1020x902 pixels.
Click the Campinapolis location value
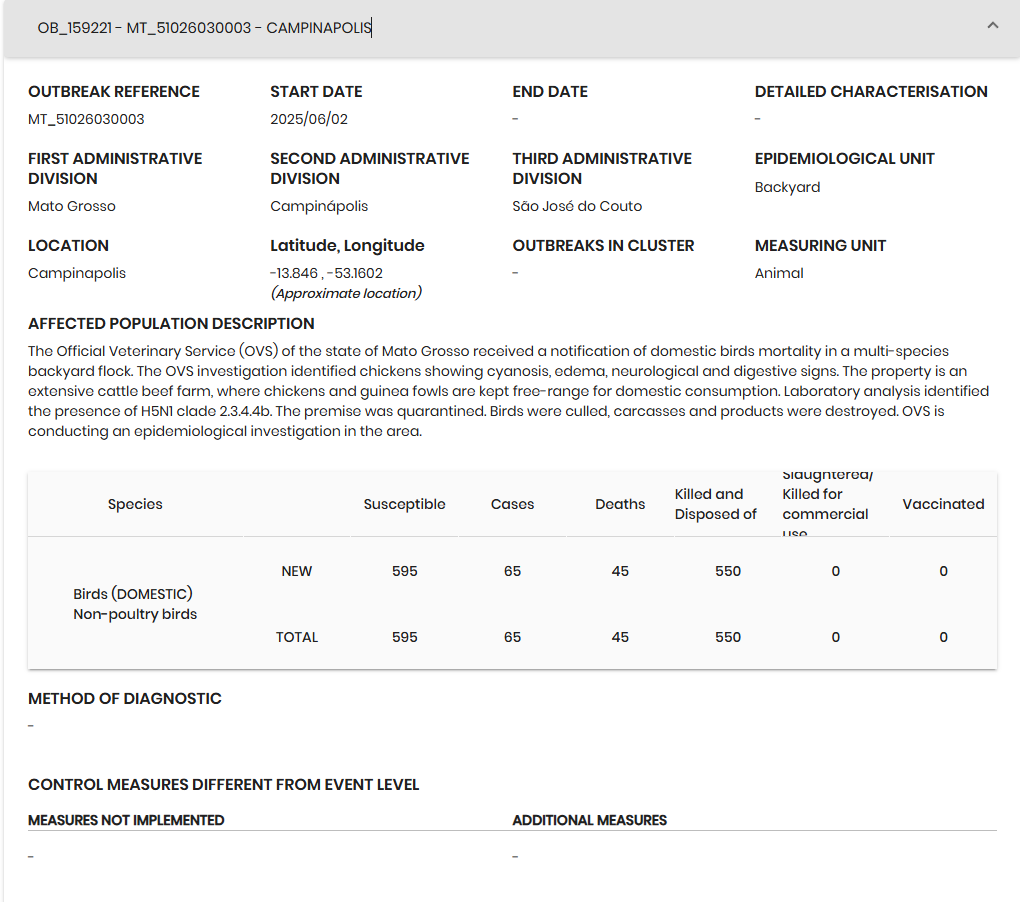pyautogui.click(x=77, y=273)
